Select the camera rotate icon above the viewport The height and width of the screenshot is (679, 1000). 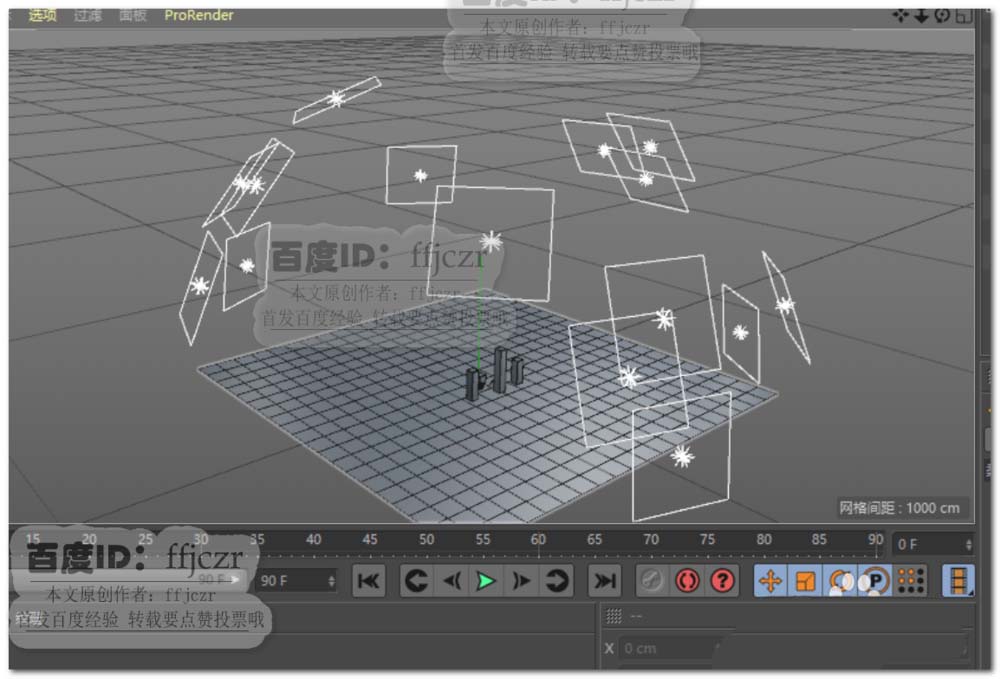point(941,15)
